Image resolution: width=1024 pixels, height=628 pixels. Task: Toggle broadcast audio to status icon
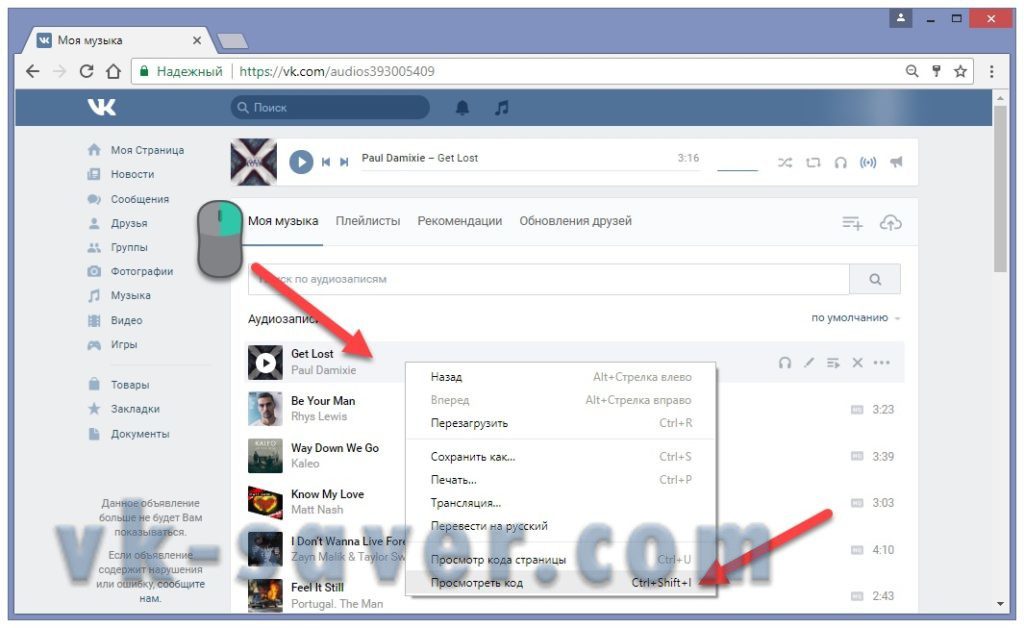click(868, 163)
